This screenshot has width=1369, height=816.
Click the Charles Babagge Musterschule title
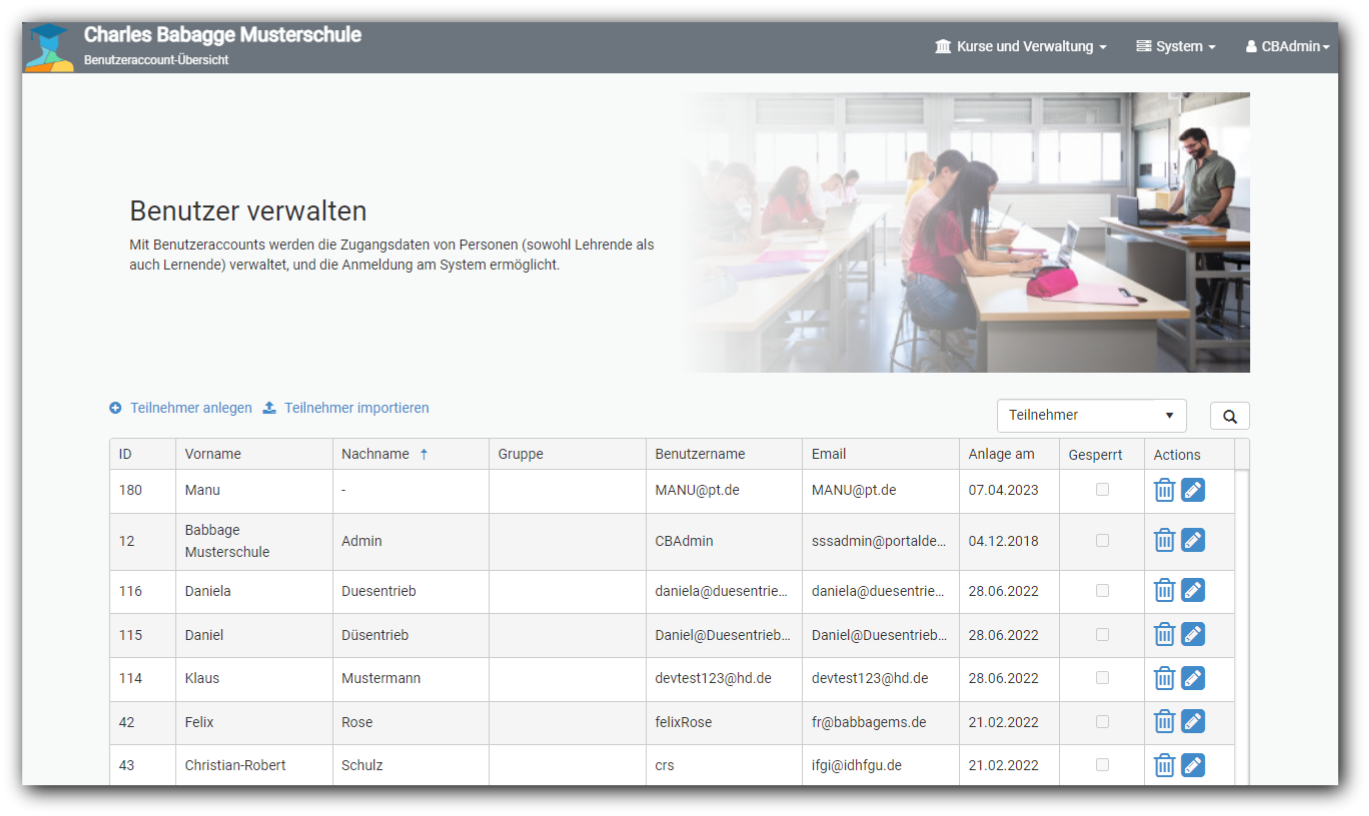pos(222,35)
